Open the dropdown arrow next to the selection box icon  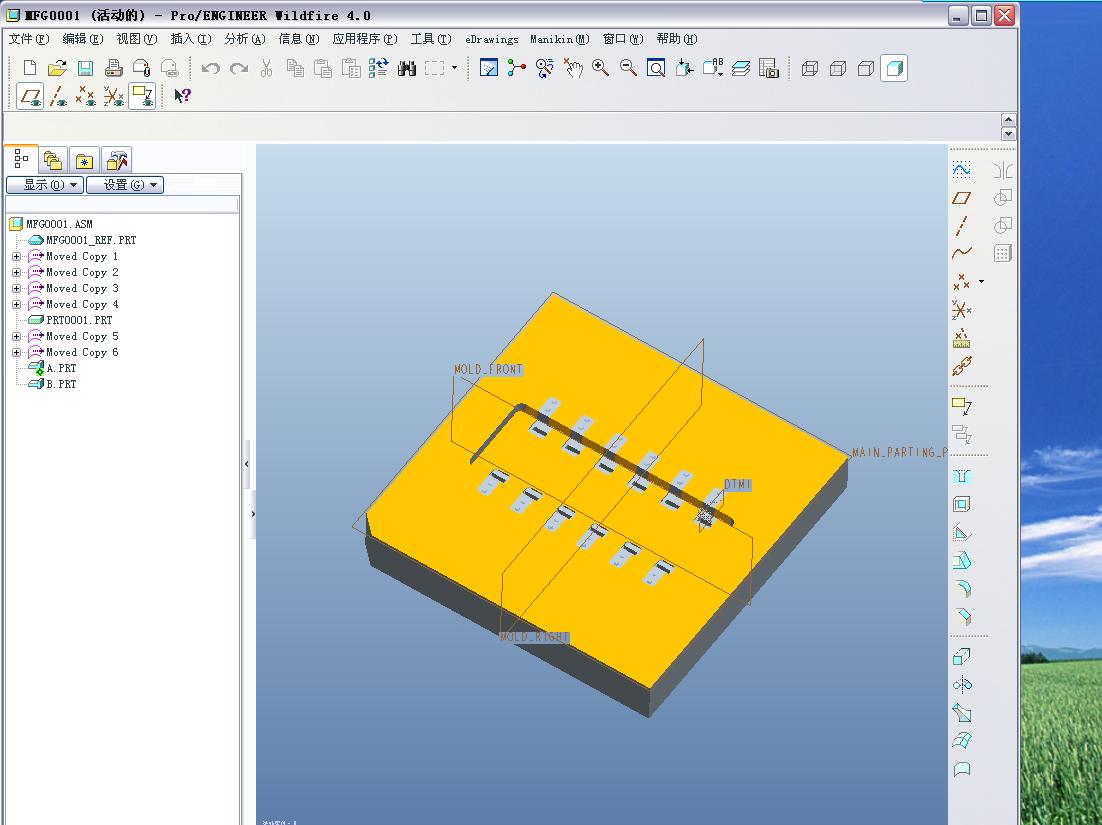[x=454, y=68]
